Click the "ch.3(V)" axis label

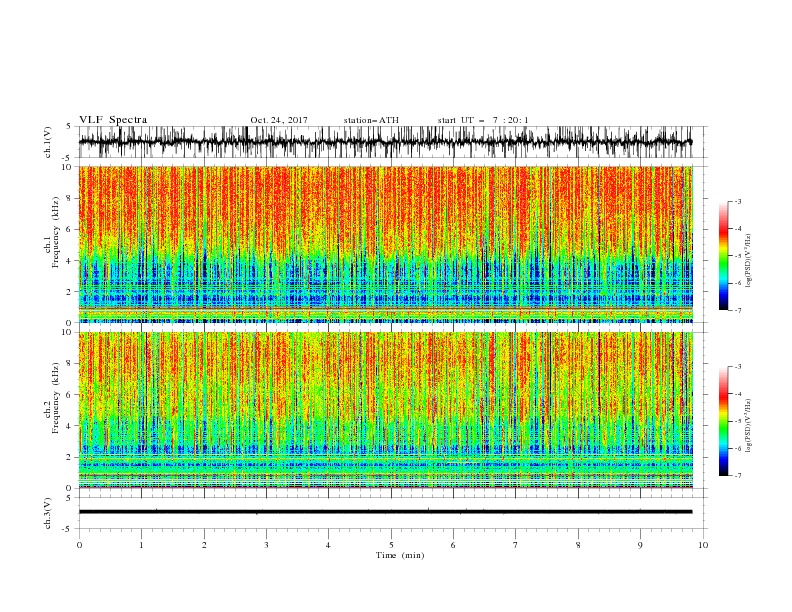pos(48,513)
